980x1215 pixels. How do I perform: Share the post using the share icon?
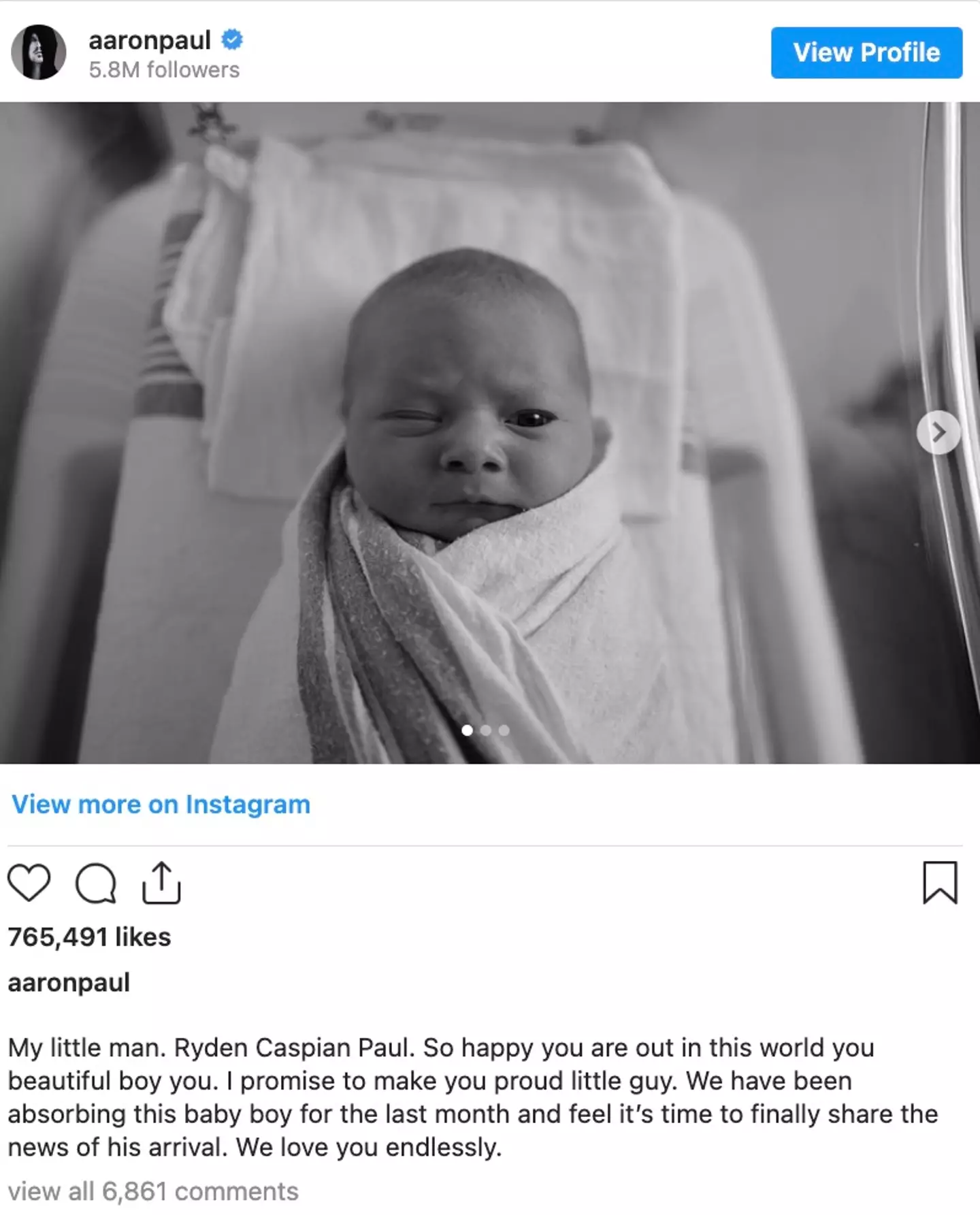(161, 883)
